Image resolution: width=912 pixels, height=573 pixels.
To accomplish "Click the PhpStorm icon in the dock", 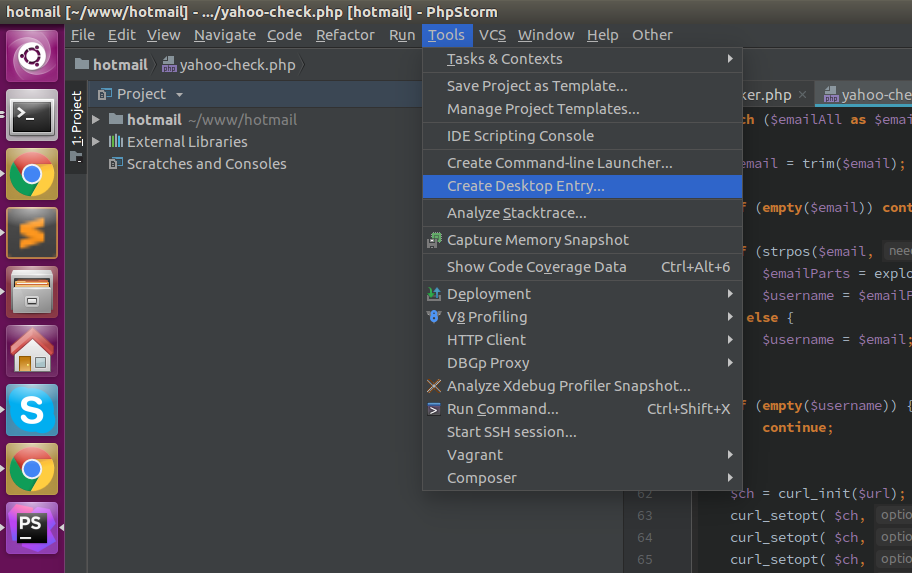I will coord(32,528).
